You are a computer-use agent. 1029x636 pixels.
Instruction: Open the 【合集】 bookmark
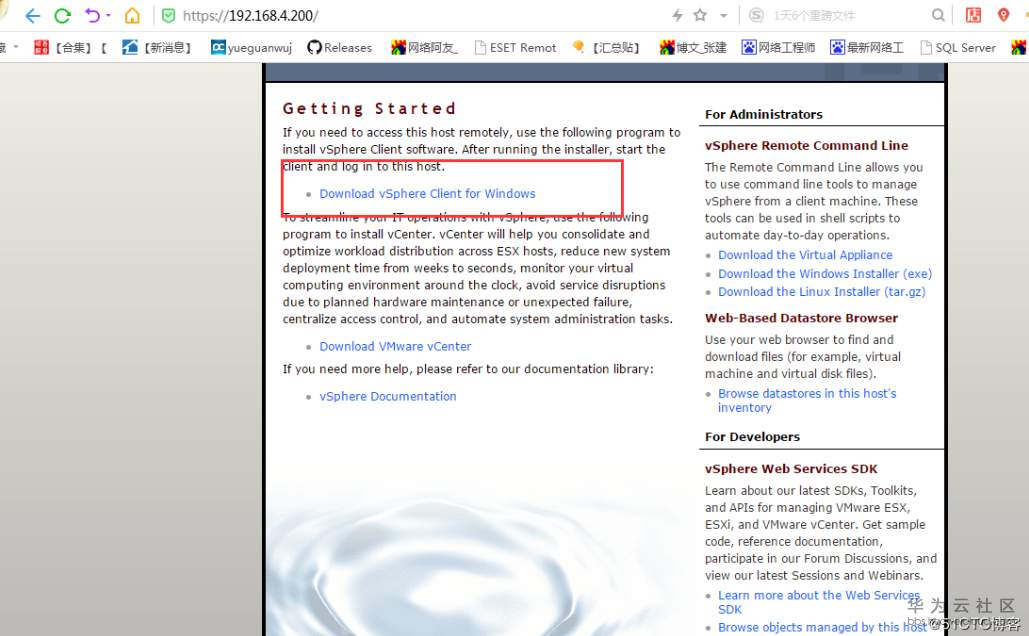coord(70,47)
